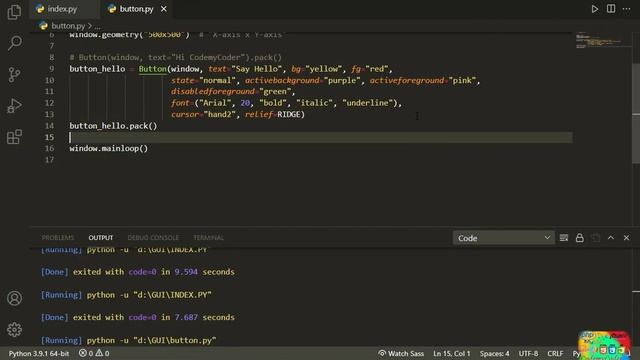Screen dimensions: 640x360
Task: Open the Search view in the activity bar
Action: pos(14,43)
